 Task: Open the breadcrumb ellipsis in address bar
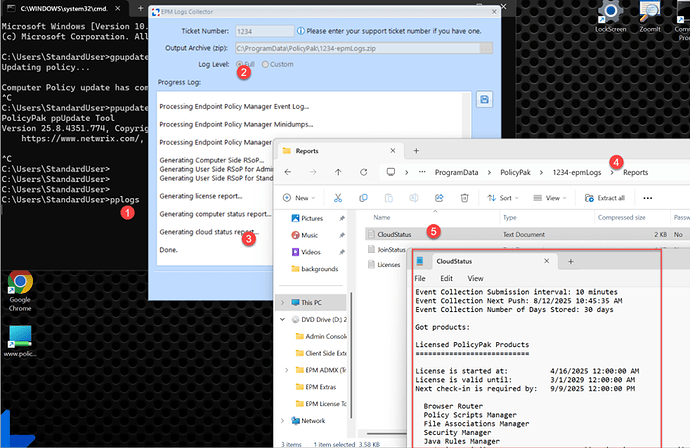(x=422, y=172)
